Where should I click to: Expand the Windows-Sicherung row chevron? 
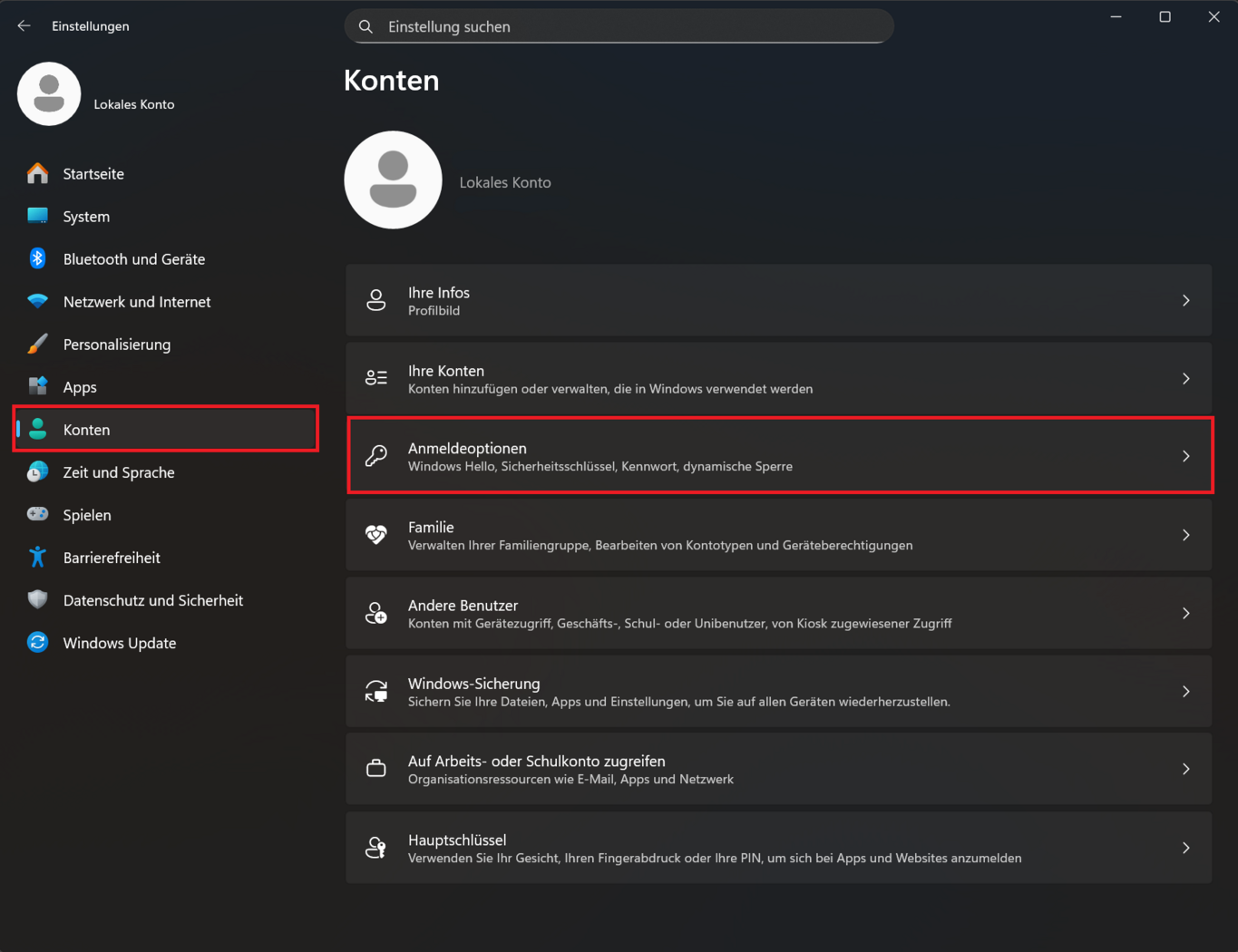pyautogui.click(x=1185, y=691)
